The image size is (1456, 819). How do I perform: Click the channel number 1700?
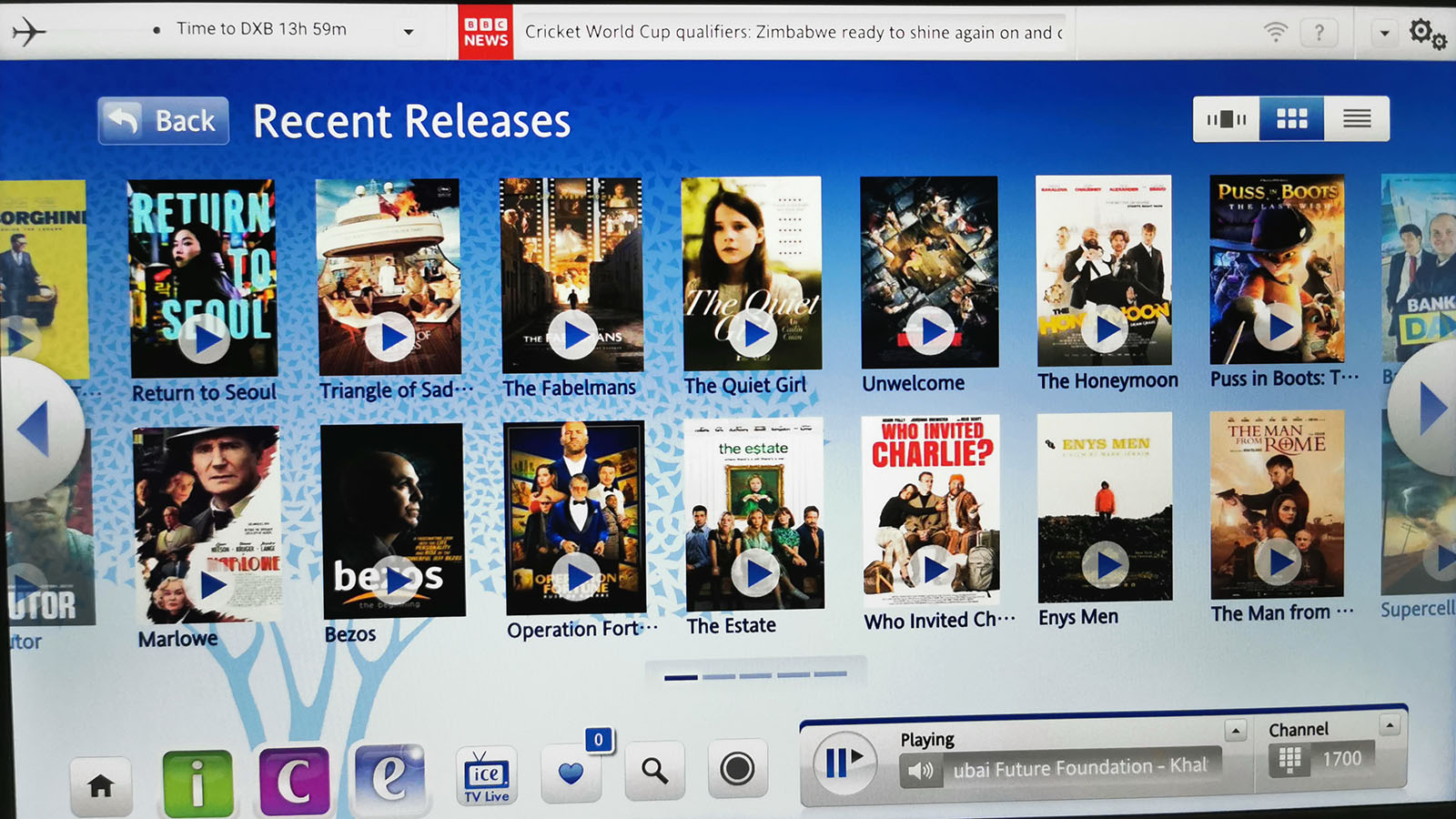pos(1342,759)
